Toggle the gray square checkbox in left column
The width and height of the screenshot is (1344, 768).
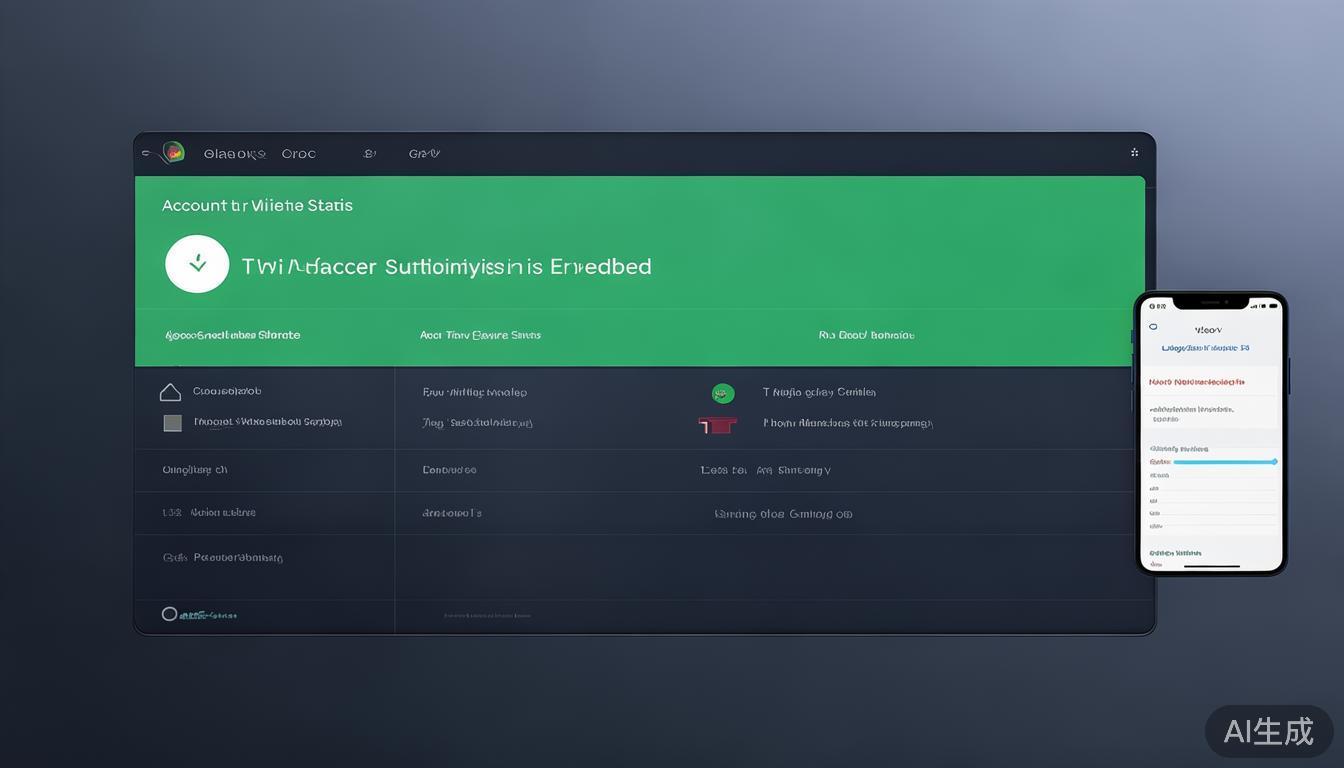pyautogui.click(x=172, y=423)
